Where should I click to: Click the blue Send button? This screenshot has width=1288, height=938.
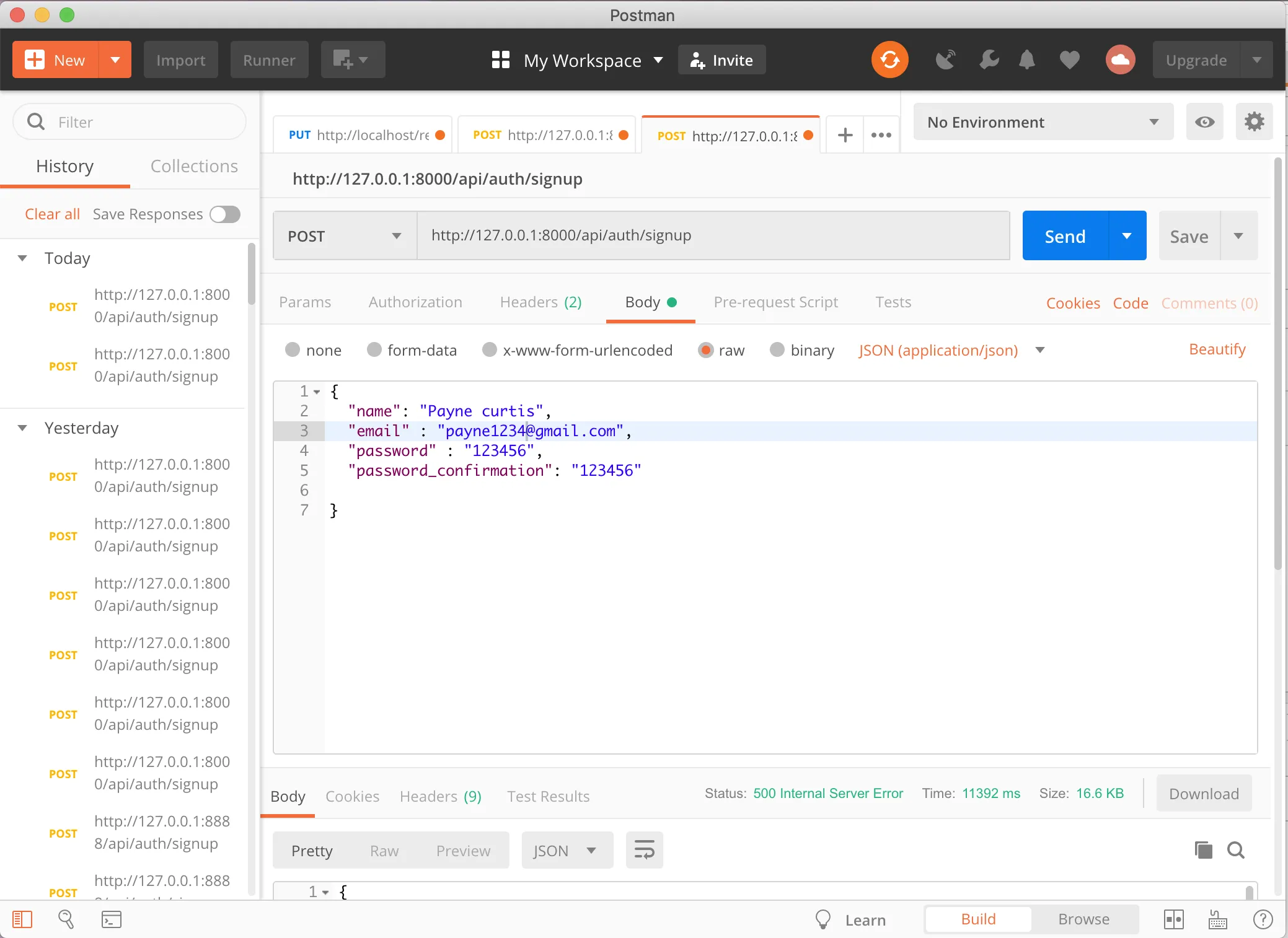[x=1065, y=236]
